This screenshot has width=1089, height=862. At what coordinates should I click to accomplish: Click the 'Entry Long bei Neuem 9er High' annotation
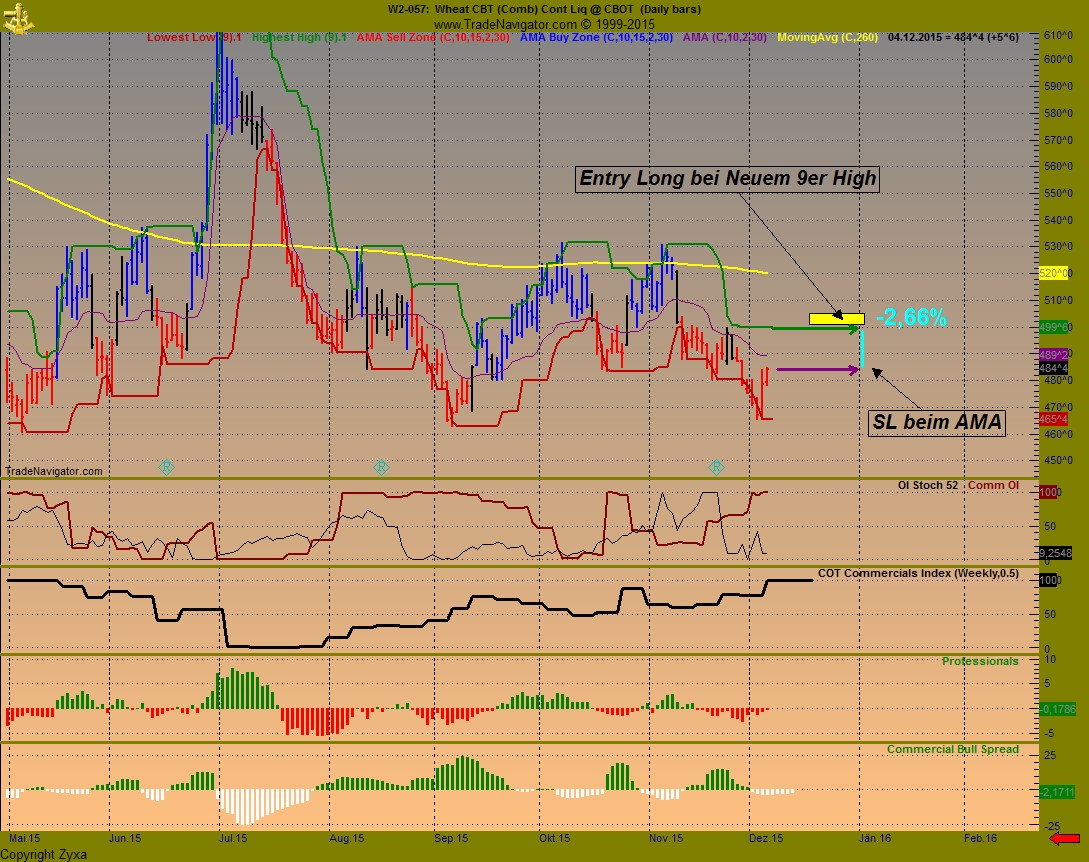728,179
